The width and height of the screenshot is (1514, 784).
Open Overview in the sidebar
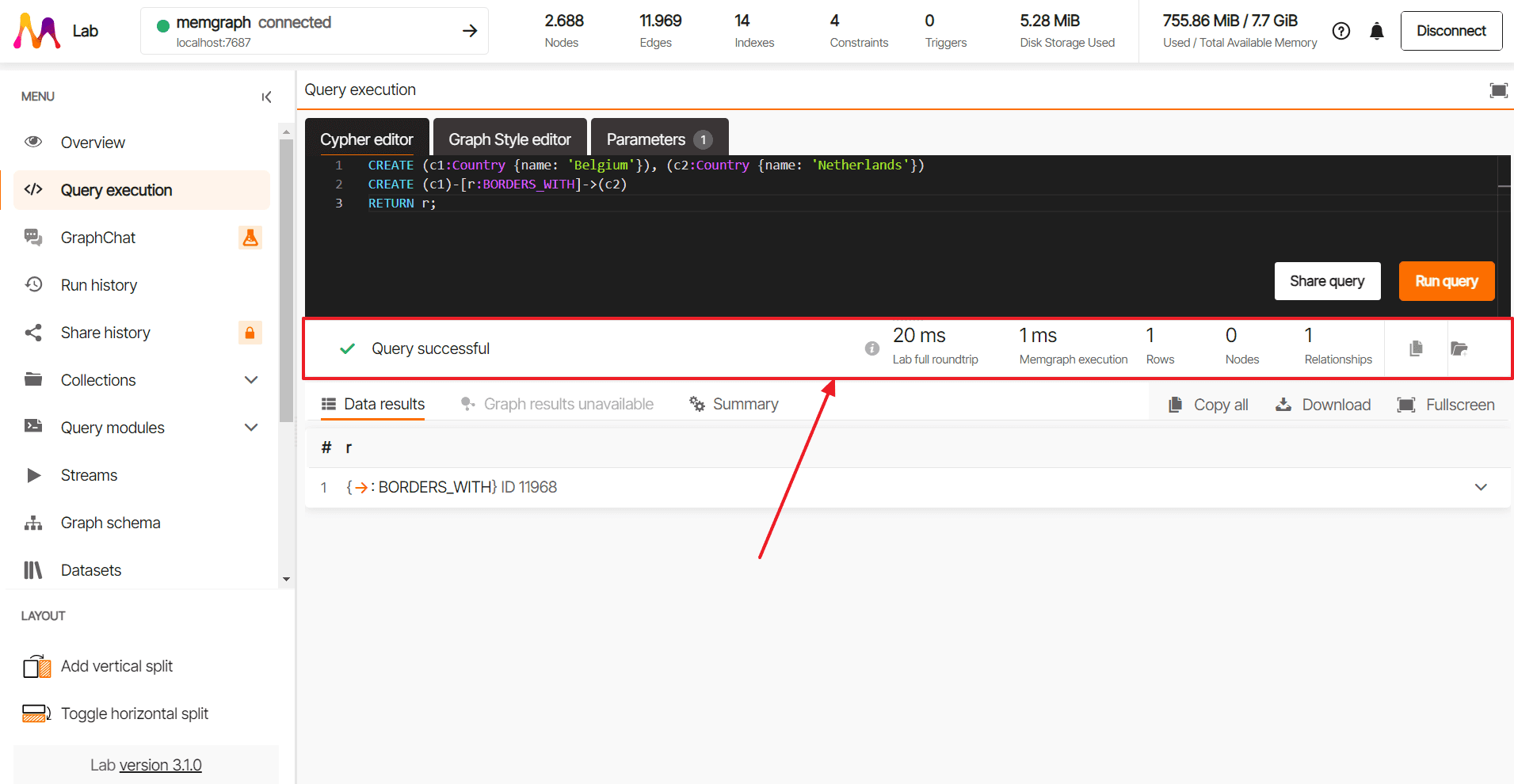pyautogui.click(x=142, y=143)
